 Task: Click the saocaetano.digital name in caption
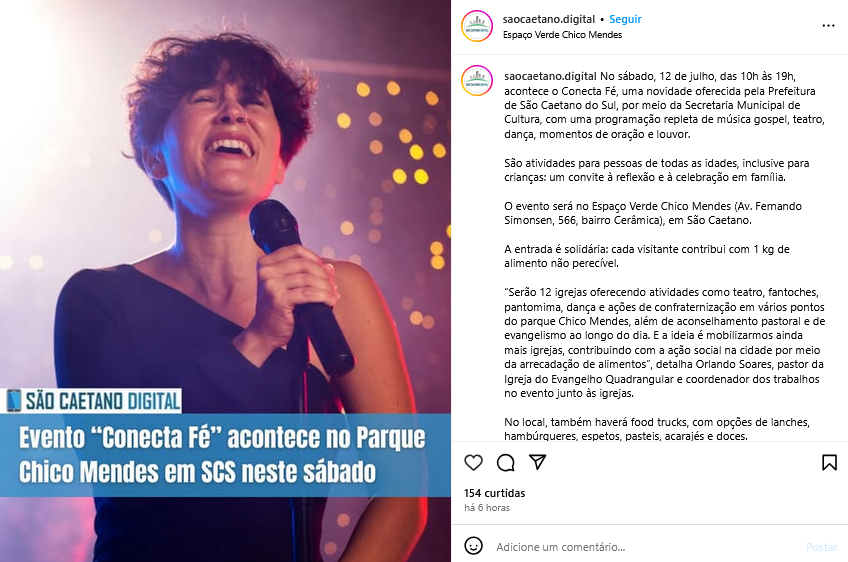pos(550,76)
